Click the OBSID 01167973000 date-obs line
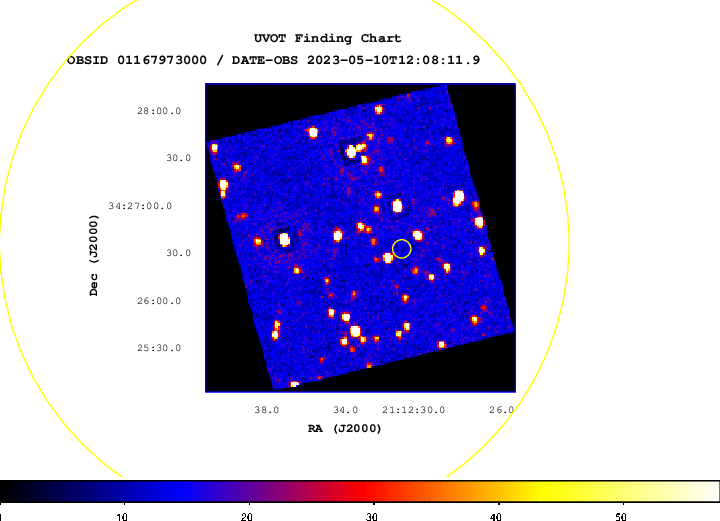 click(x=274, y=60)
